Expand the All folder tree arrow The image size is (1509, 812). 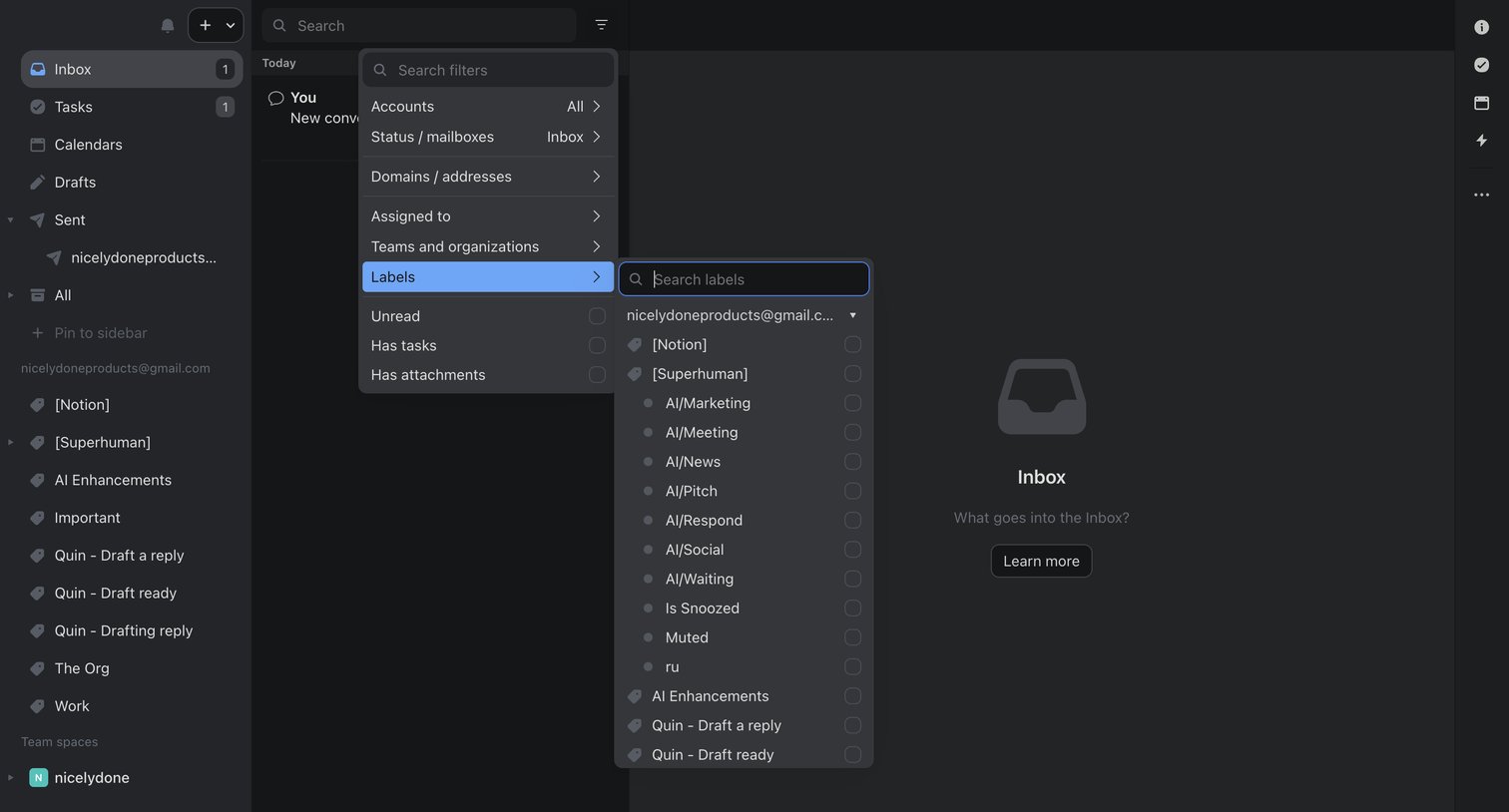point(11,295)
